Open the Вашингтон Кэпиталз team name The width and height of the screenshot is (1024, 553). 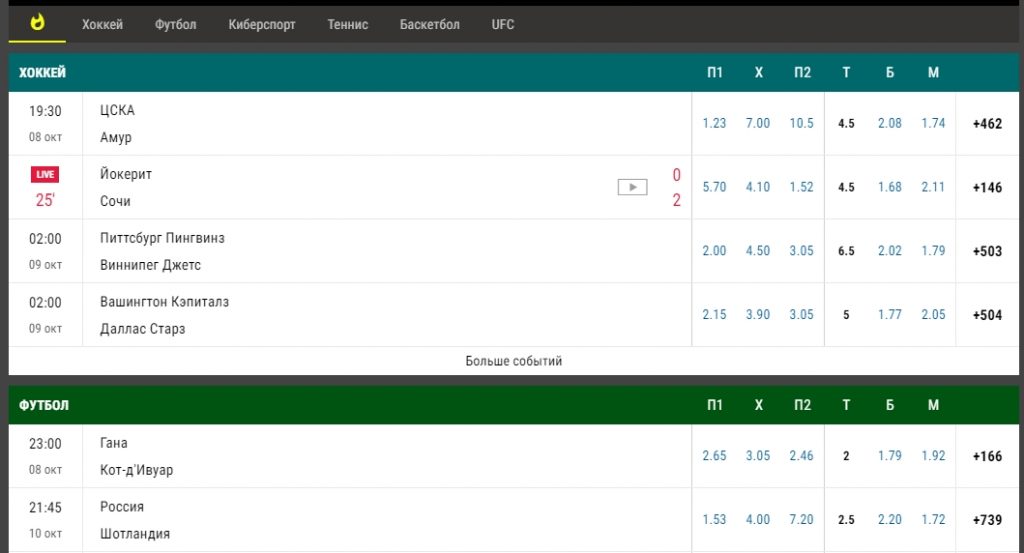[x=165, y=302]
